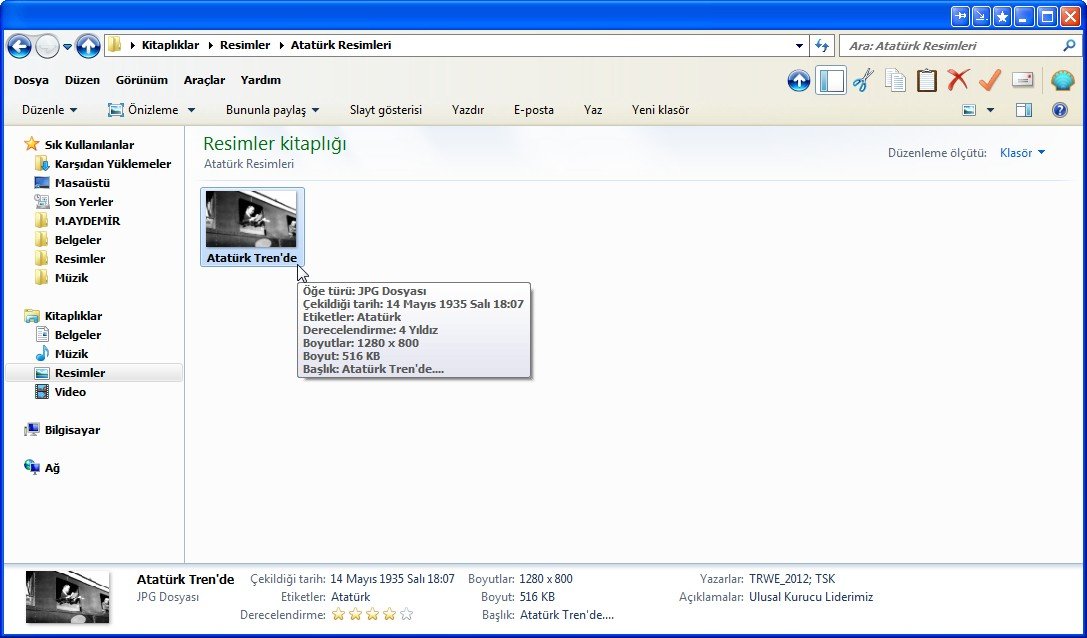Click the Önizleme button
This screenshot has height=638, width=1087.
click(144, 110)
